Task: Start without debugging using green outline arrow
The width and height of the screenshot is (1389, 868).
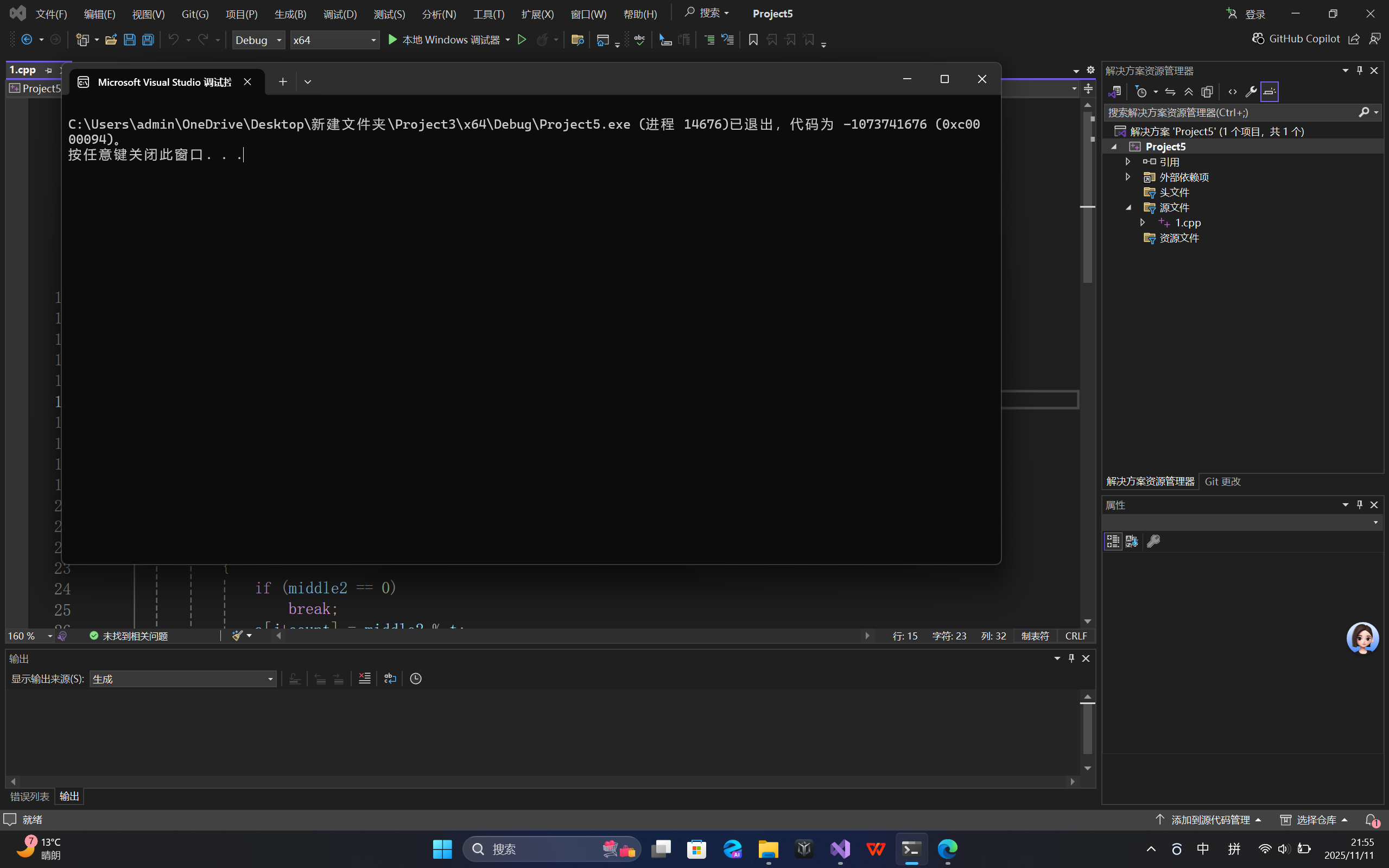Action: click(522, 40)
